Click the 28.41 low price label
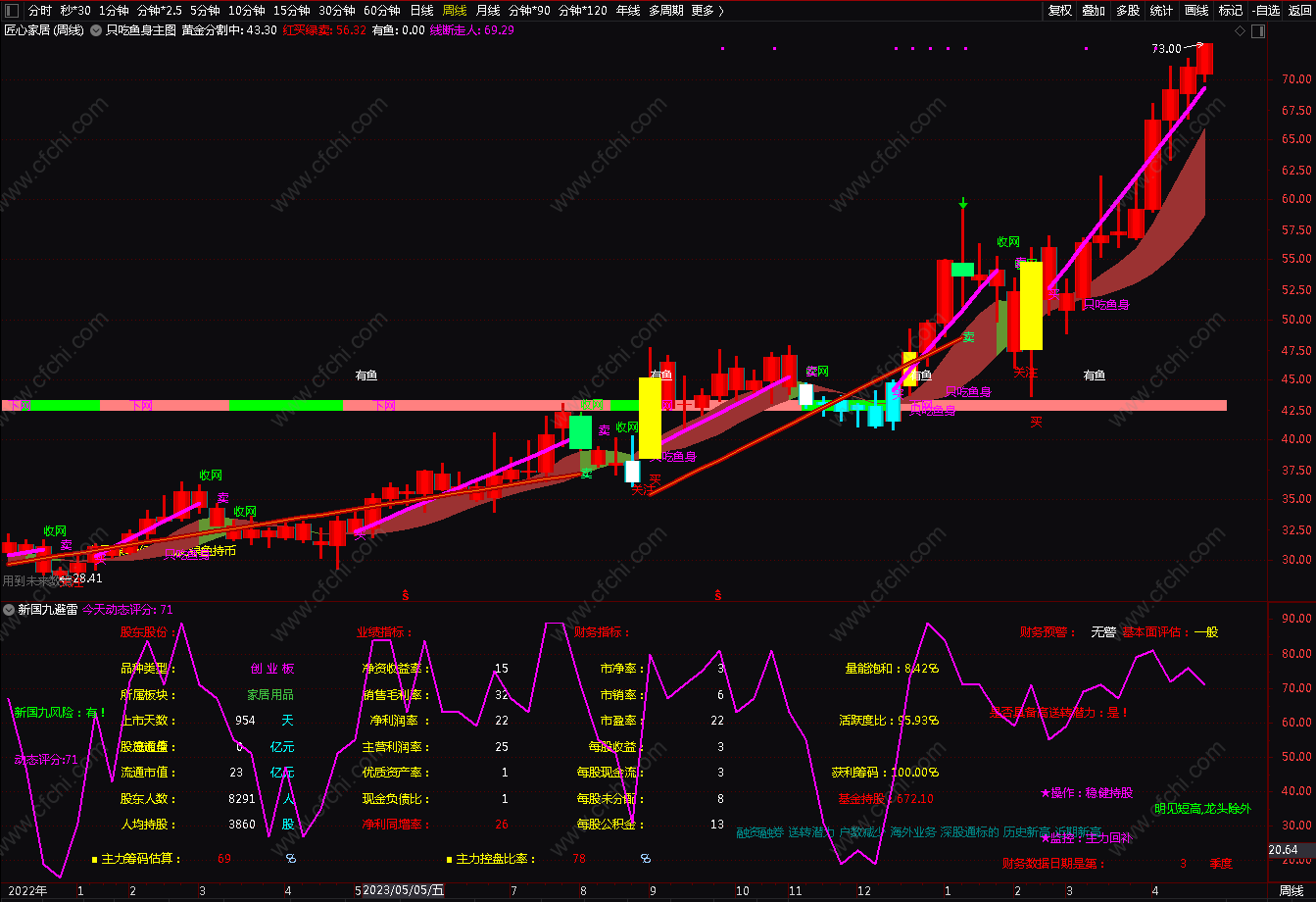The image size is (1316, 902). coord(86,578)
